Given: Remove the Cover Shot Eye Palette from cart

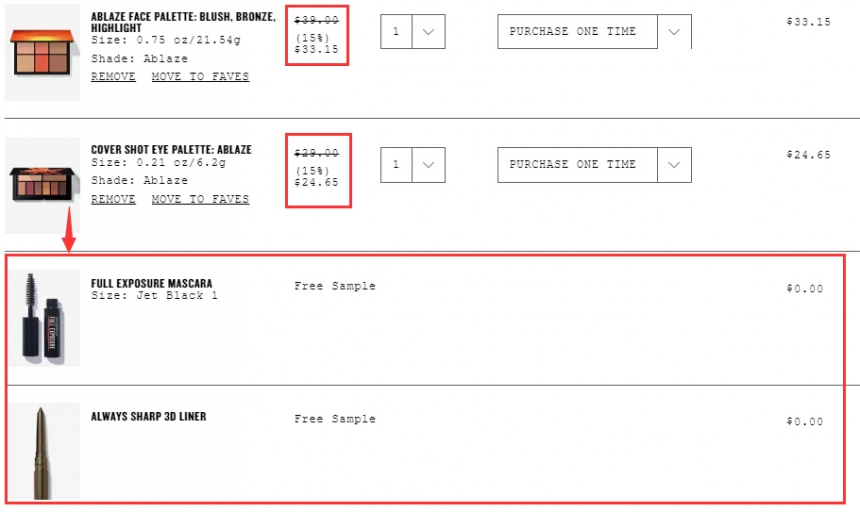Looking at the screenshot, I should 113,199.
